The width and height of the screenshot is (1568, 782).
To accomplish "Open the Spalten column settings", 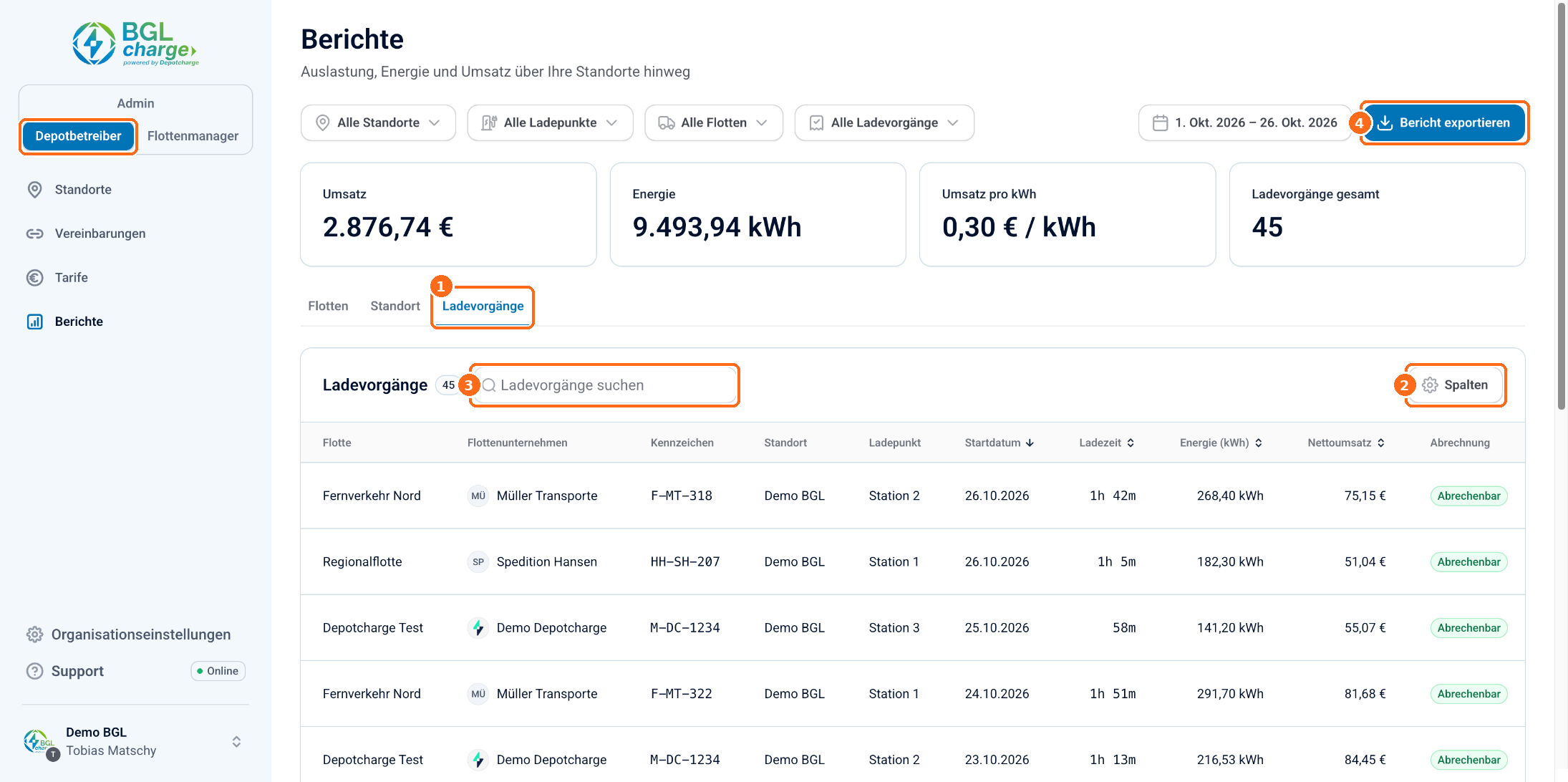I will [1455, 385].
